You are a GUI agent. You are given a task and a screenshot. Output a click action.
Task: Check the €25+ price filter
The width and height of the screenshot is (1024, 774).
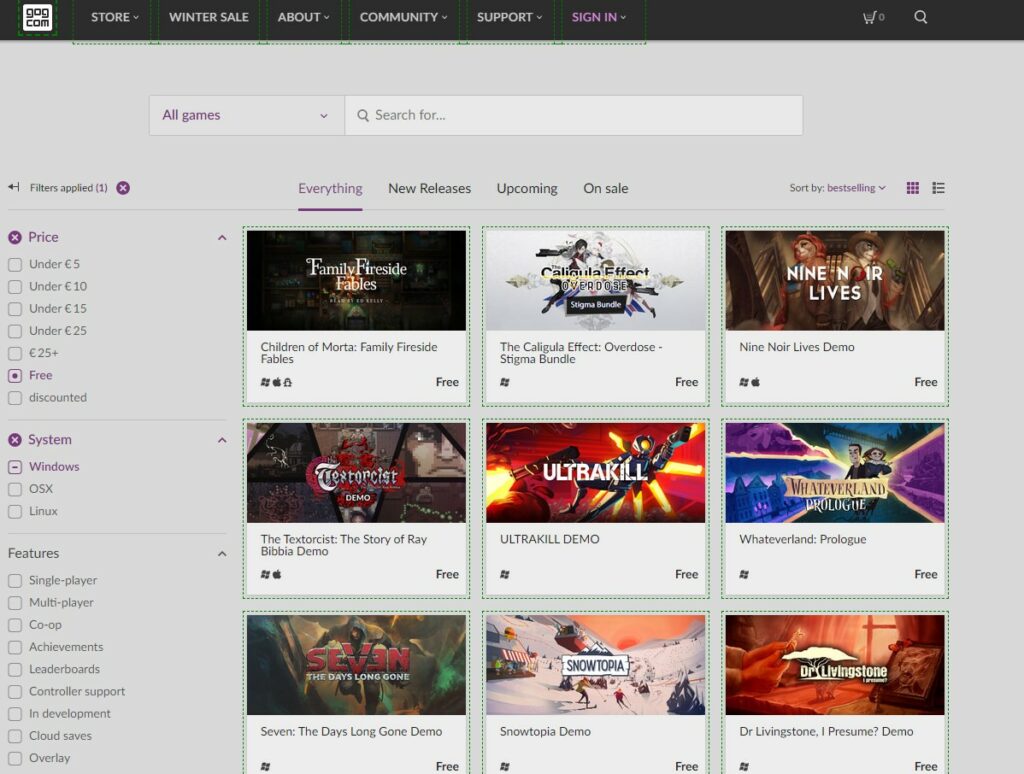(x=15, y=353)
